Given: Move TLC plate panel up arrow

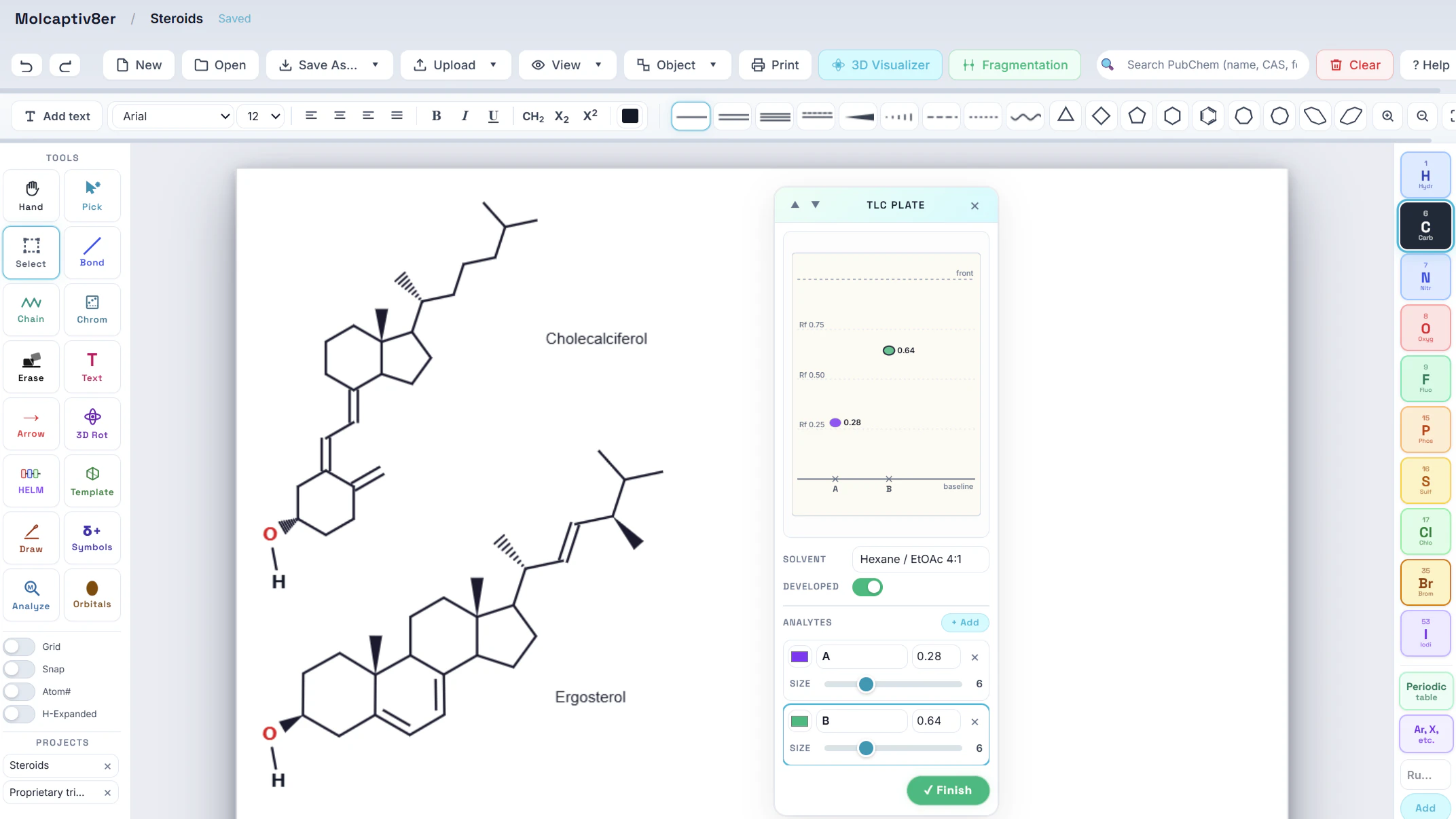Looking at the screenshot, I should [795, 204].
